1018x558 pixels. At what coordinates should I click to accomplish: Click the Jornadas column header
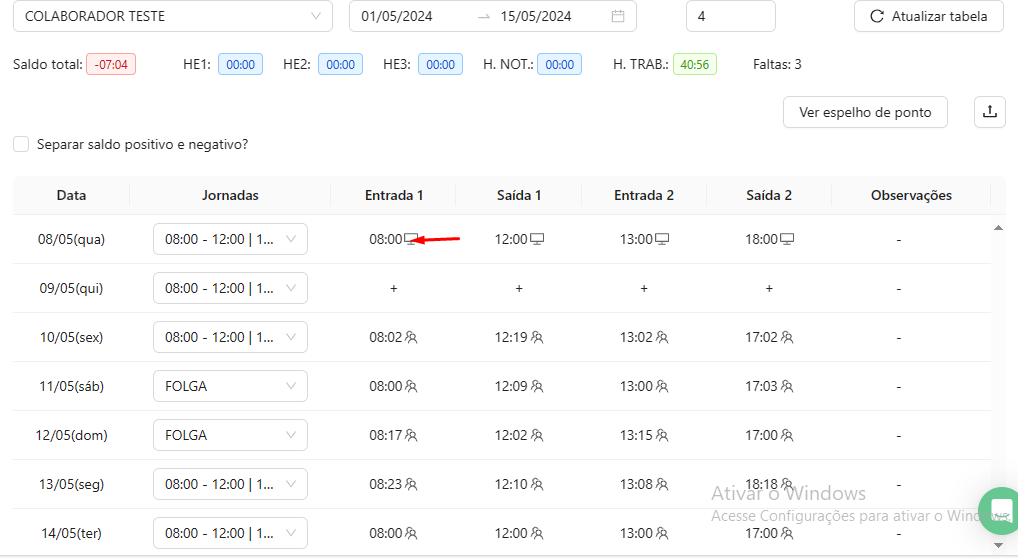230,195
